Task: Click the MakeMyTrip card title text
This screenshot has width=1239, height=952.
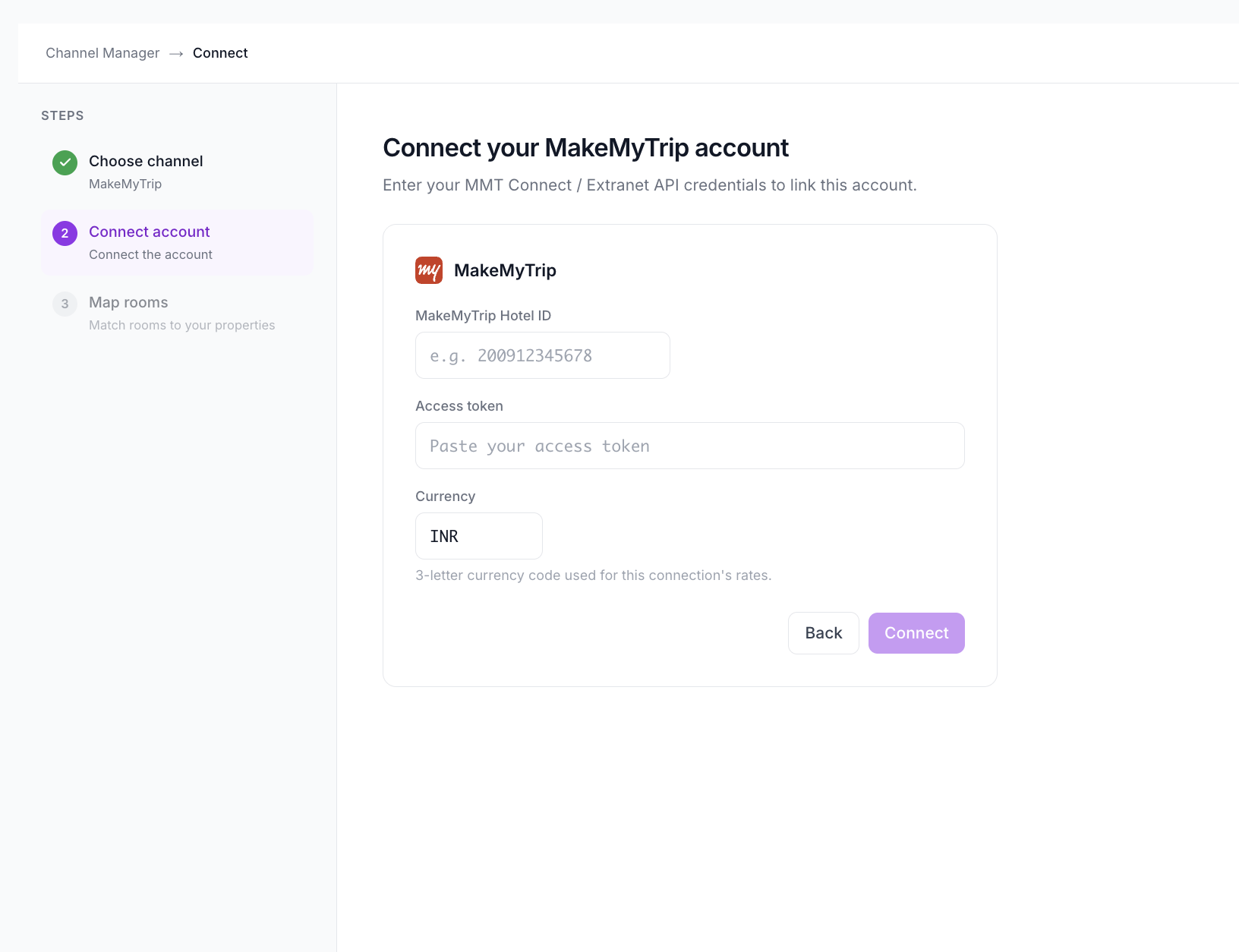Action: tap(506, 270)
